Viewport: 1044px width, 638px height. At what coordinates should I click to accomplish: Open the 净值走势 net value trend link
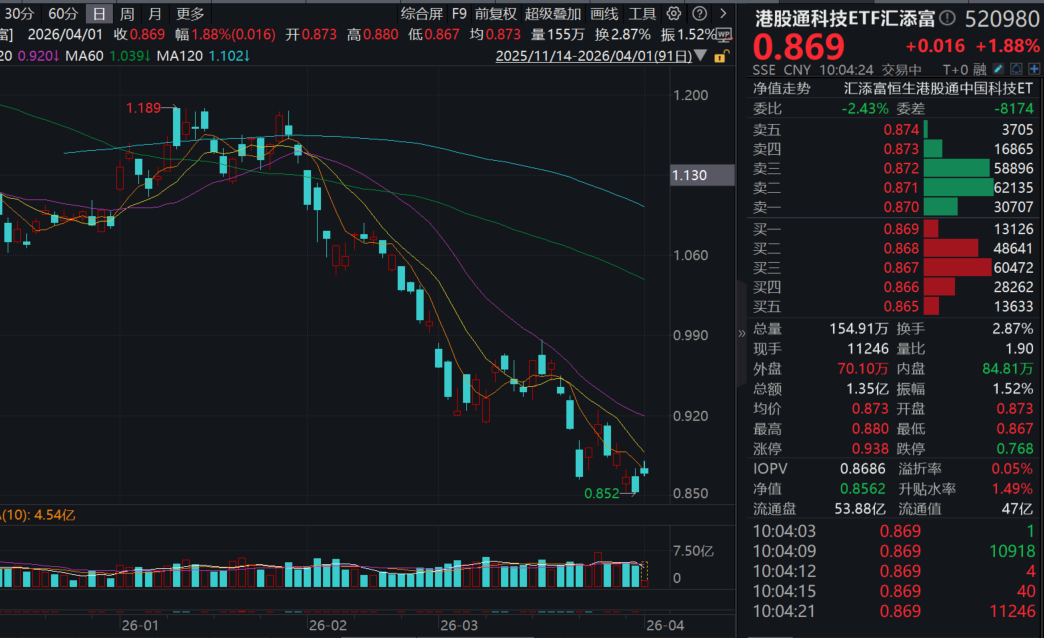click(783, 88)
